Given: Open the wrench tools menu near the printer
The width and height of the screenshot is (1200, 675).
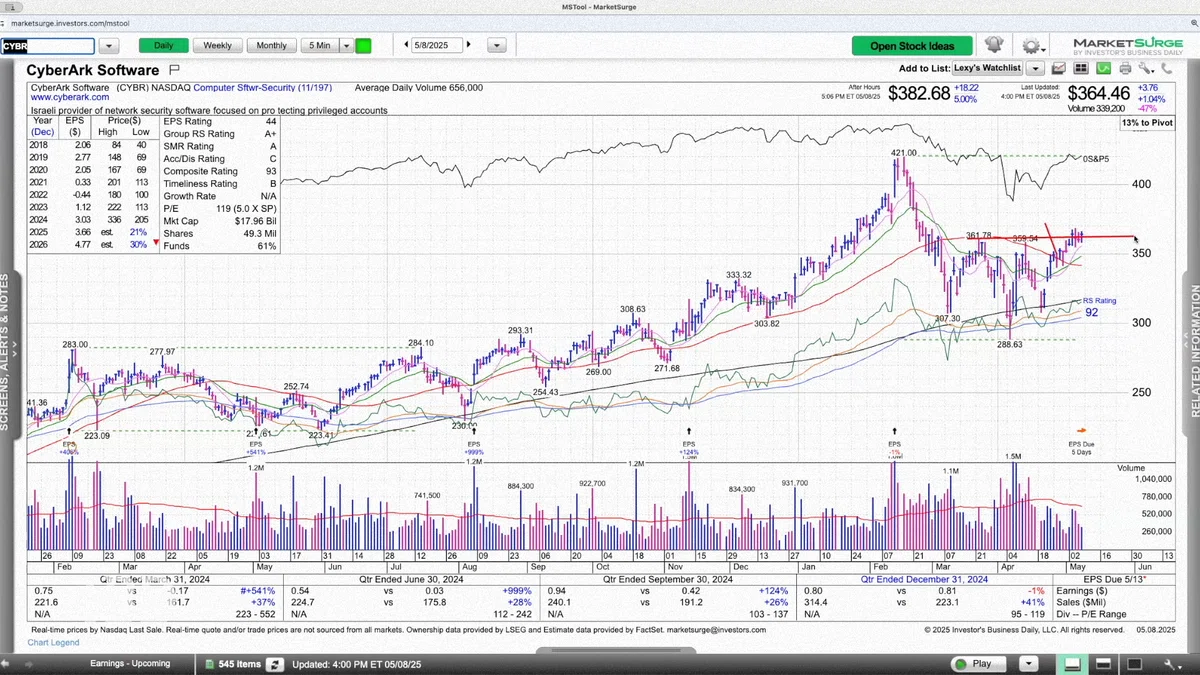Looking at the screenshot, I should click(1146, 68).
